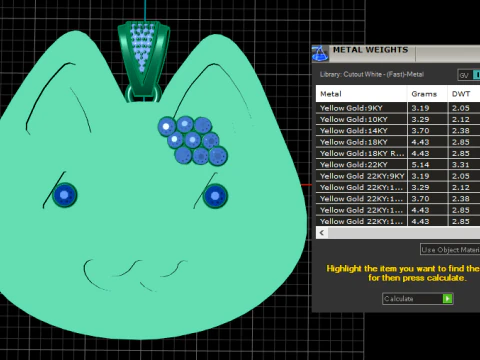Select the Yellow Gold 22KY:9KY row

(398, 176)
